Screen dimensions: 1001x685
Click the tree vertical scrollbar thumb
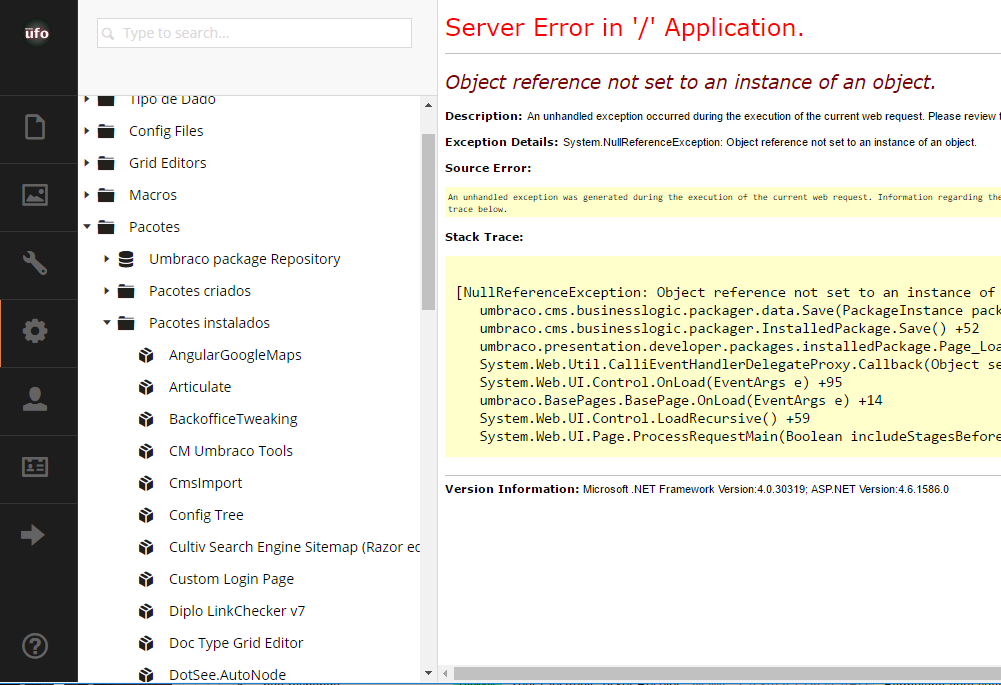click(x=428, y=222)
